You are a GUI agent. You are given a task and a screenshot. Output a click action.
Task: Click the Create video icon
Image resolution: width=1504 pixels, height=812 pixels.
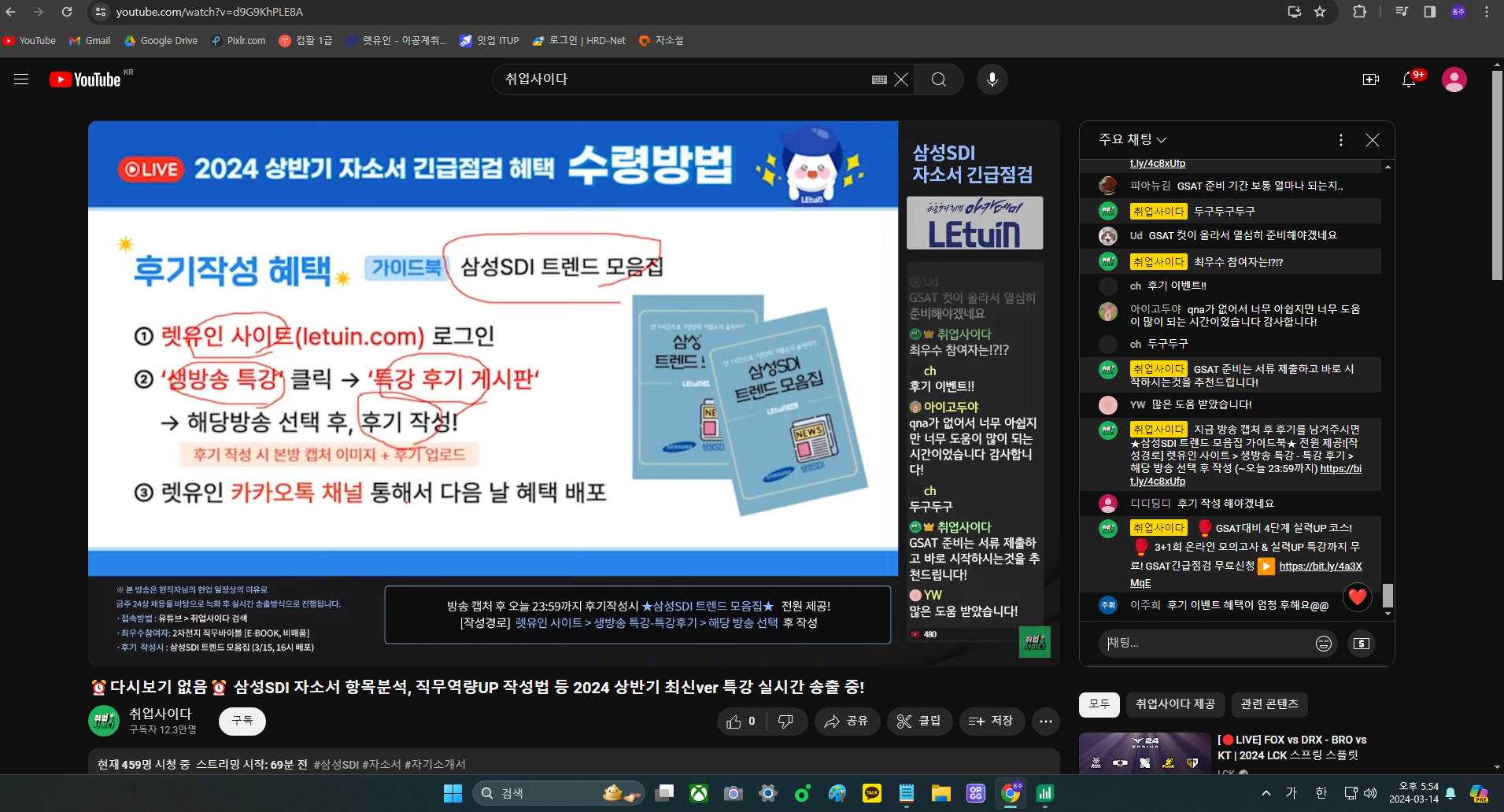pos(1370,79)
